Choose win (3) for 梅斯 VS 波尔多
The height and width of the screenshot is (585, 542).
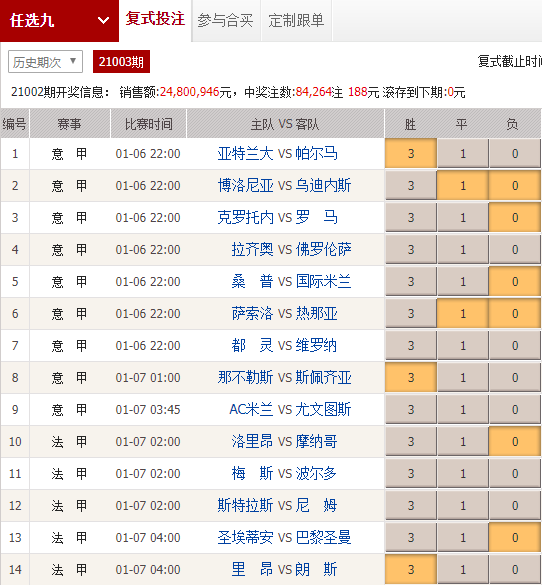411,474
